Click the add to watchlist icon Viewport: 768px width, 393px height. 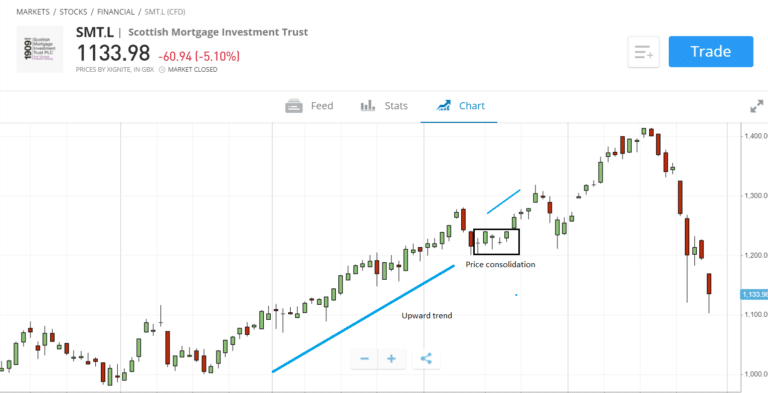point(644,52)
